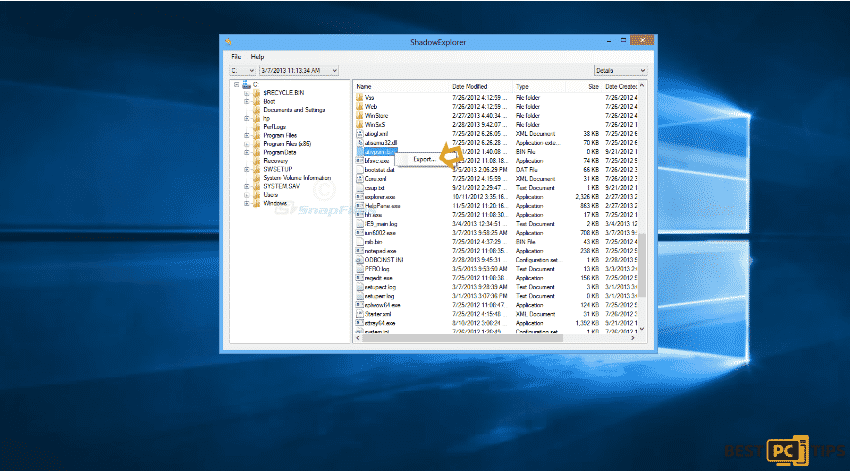Click the Recovery folder icon

(x=257, y=161)
